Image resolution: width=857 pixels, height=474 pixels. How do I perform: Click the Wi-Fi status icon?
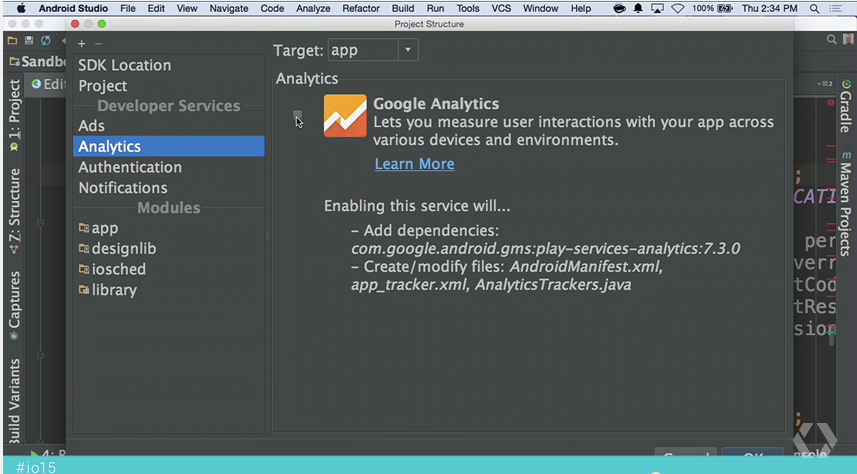678,8
